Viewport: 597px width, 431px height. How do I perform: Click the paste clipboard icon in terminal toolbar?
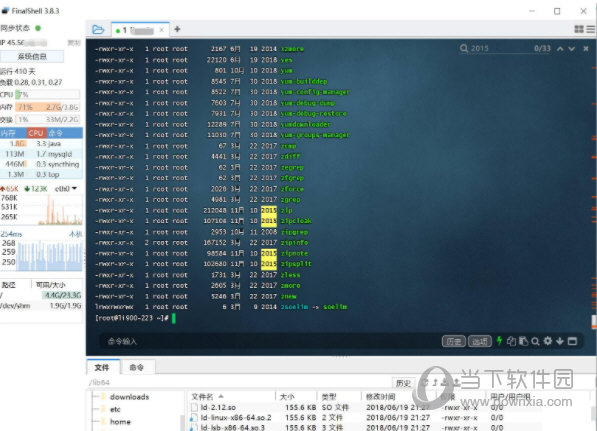pos(524,341)
